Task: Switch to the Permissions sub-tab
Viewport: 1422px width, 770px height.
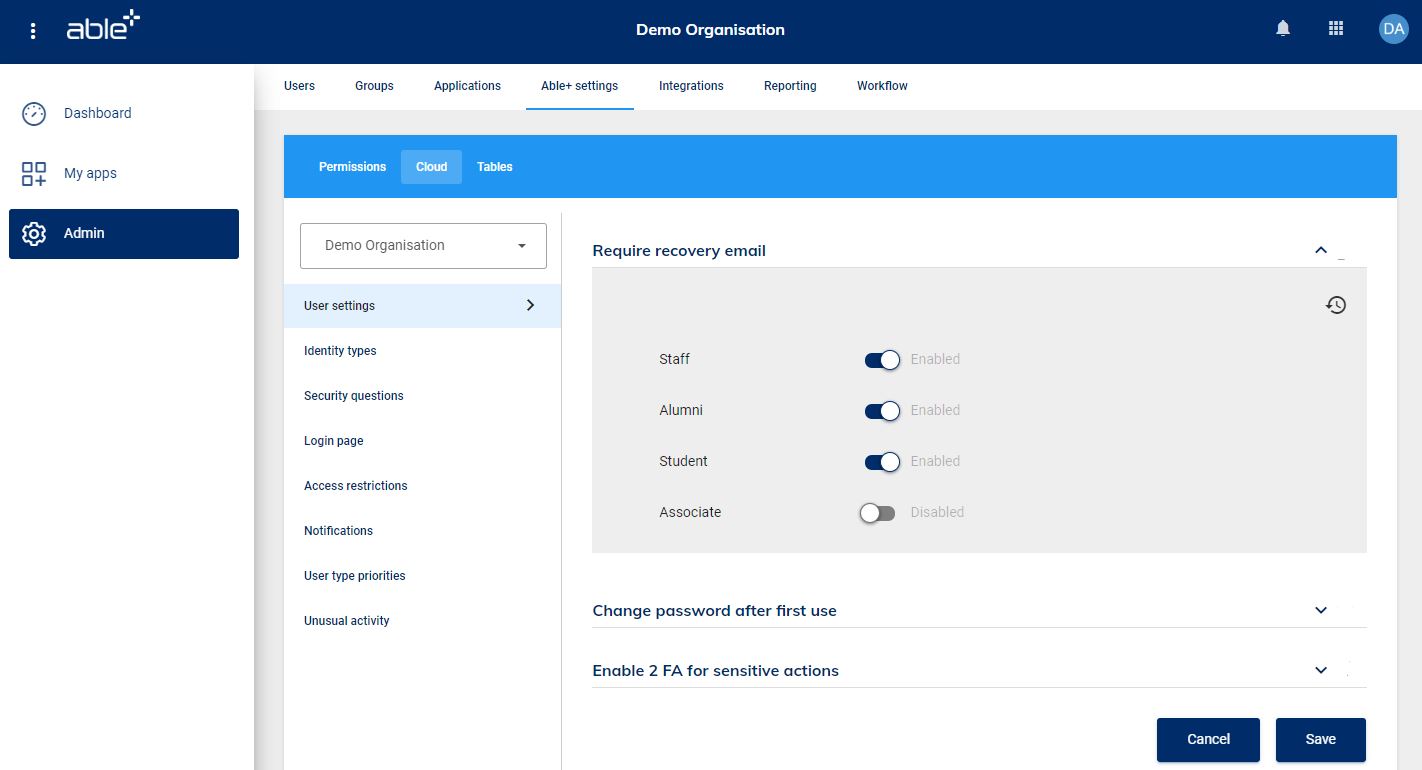Action: coord(352,167)
